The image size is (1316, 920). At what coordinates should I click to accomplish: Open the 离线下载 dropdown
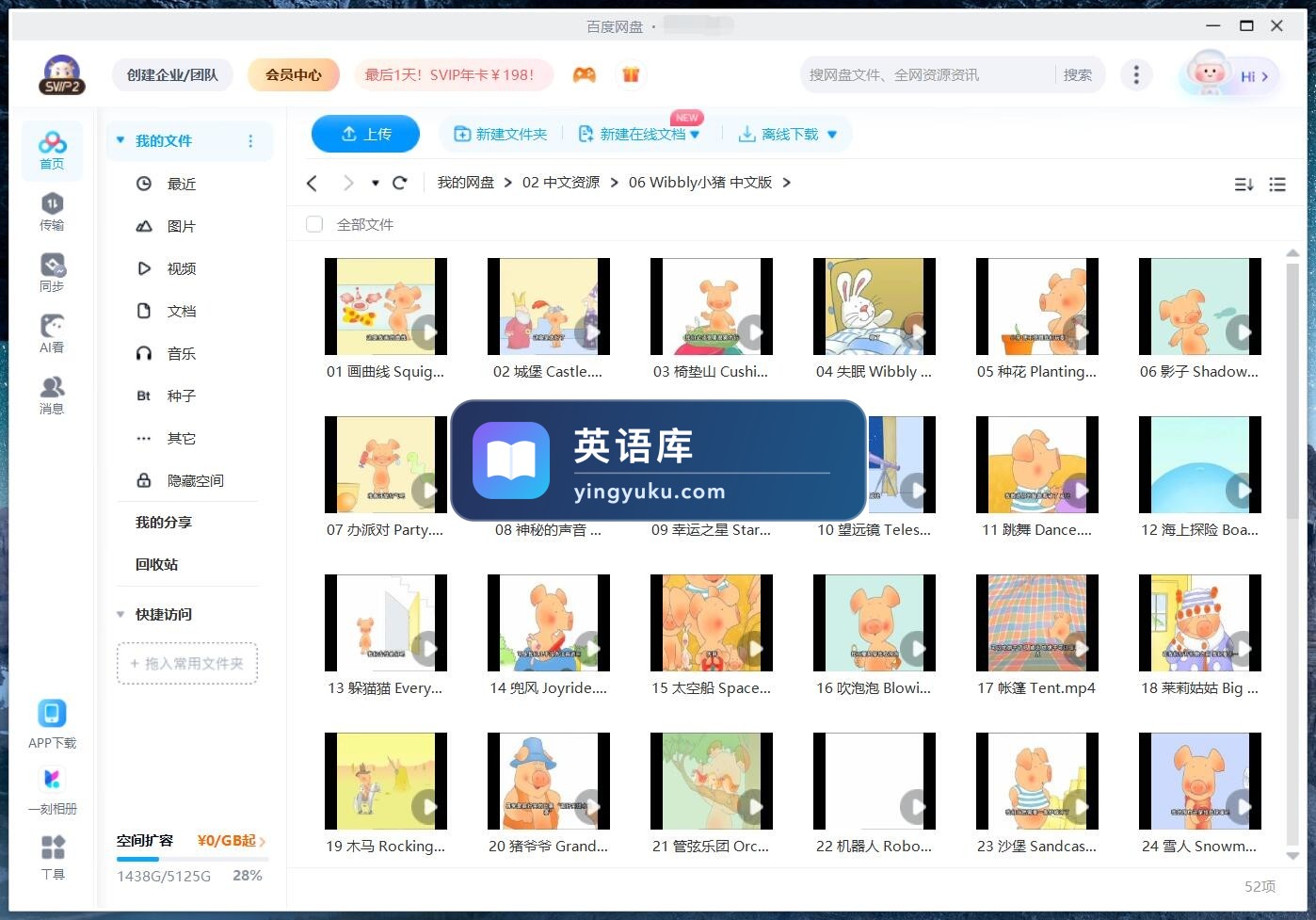pos(832,135)
